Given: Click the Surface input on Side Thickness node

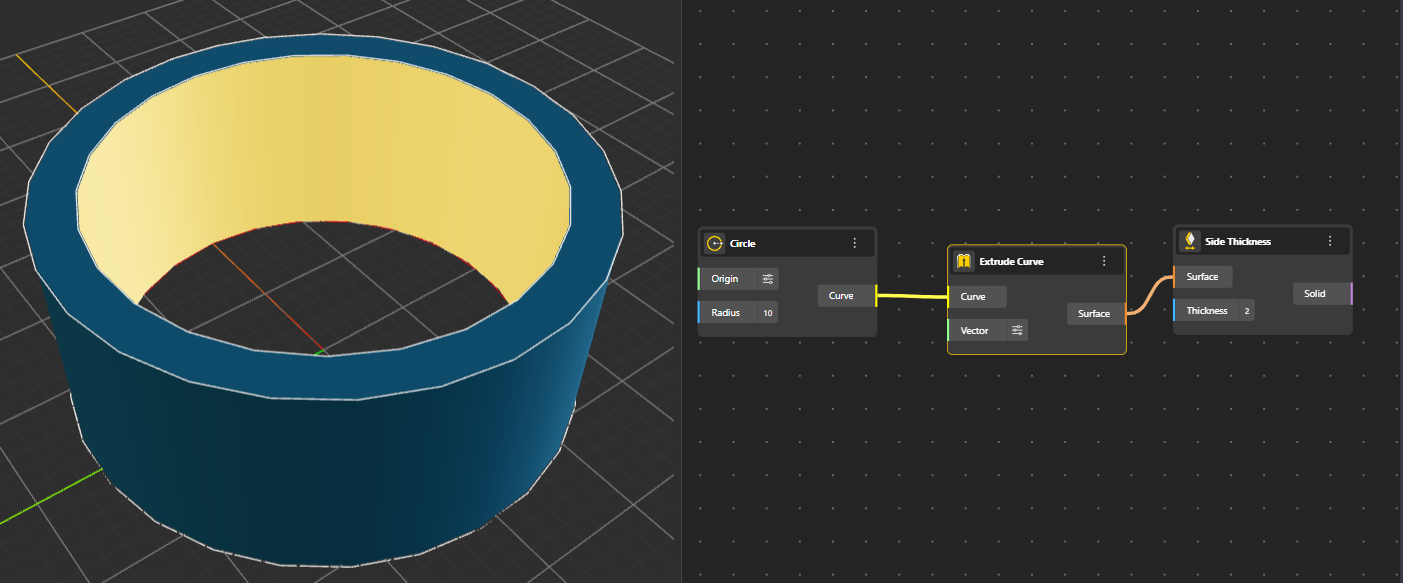Looking at the screenshot, I should coord(1202,277).
